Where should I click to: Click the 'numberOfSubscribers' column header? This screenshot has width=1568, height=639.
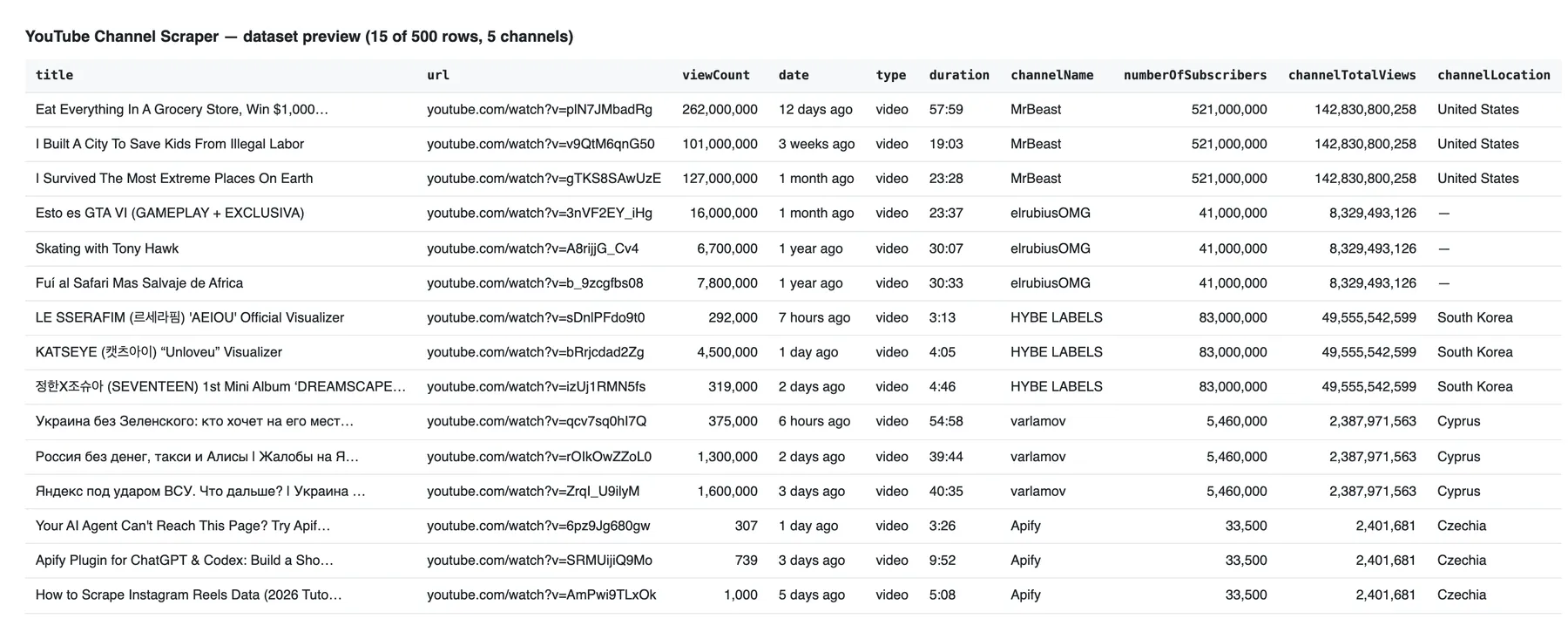coord(1195,75)
